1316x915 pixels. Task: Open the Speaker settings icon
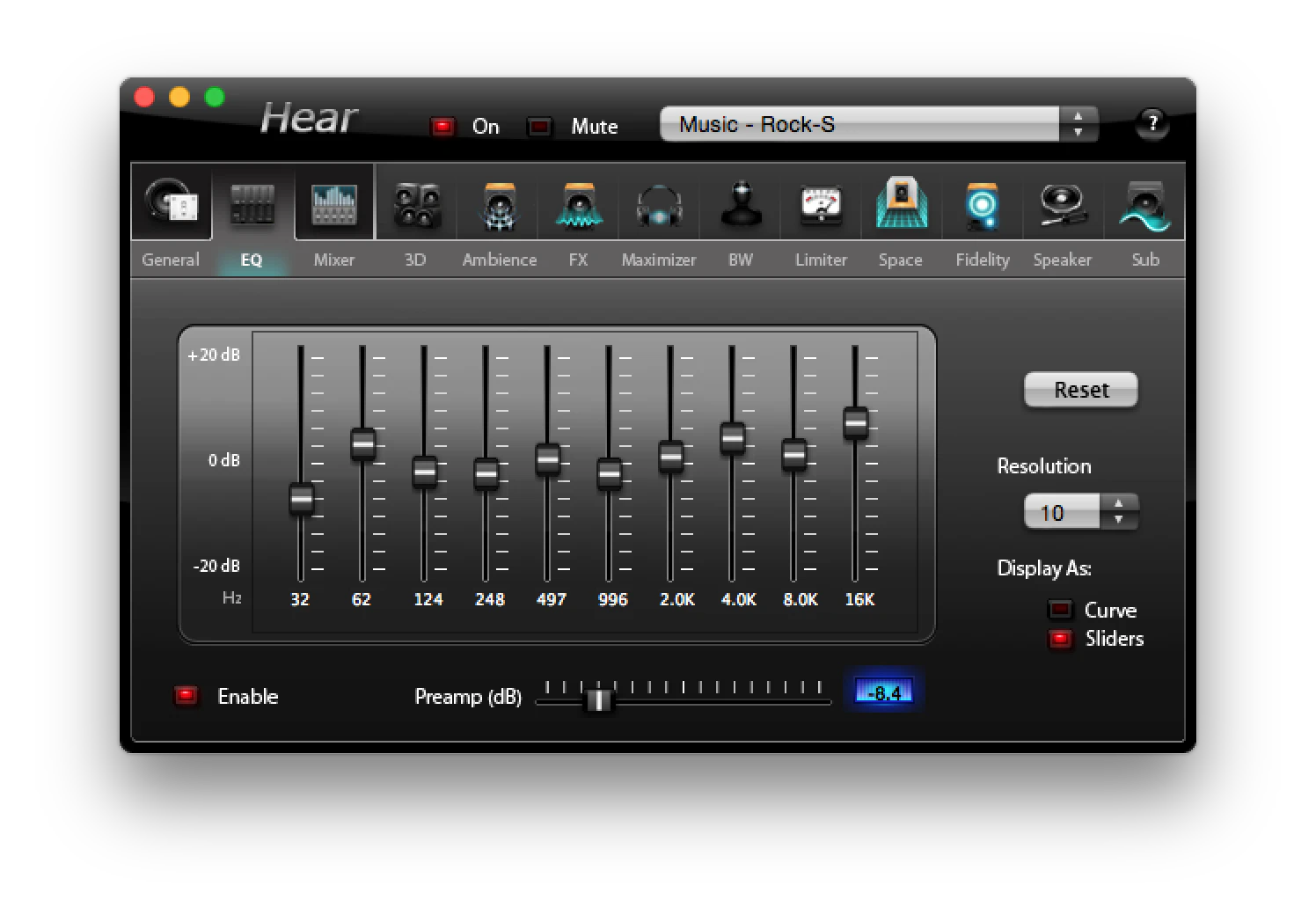tap(1063, 205)
